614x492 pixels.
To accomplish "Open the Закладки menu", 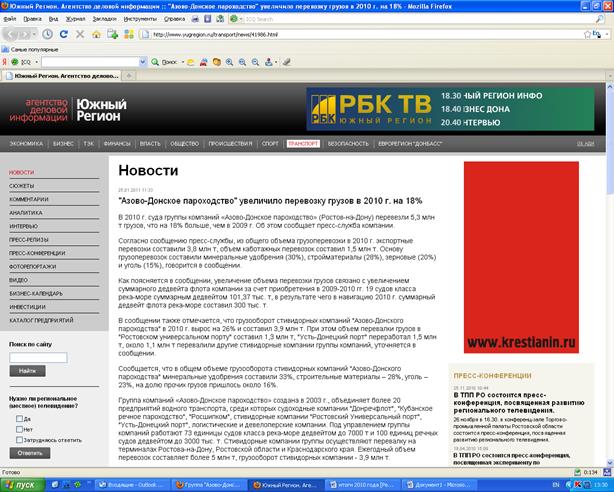I will tap(105, 19).
